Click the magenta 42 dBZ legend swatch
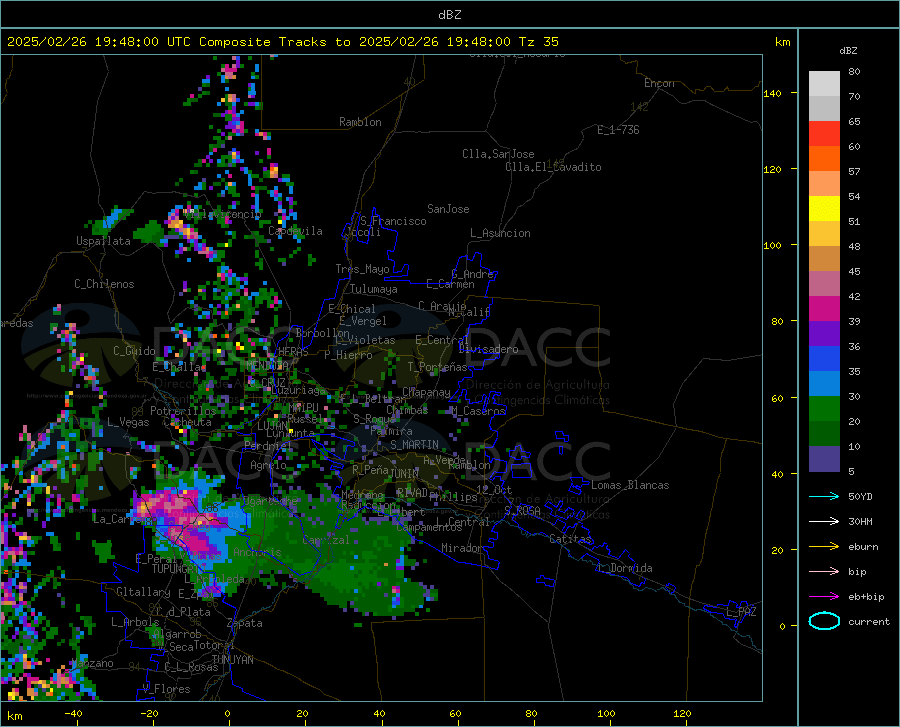 point(824,309)
